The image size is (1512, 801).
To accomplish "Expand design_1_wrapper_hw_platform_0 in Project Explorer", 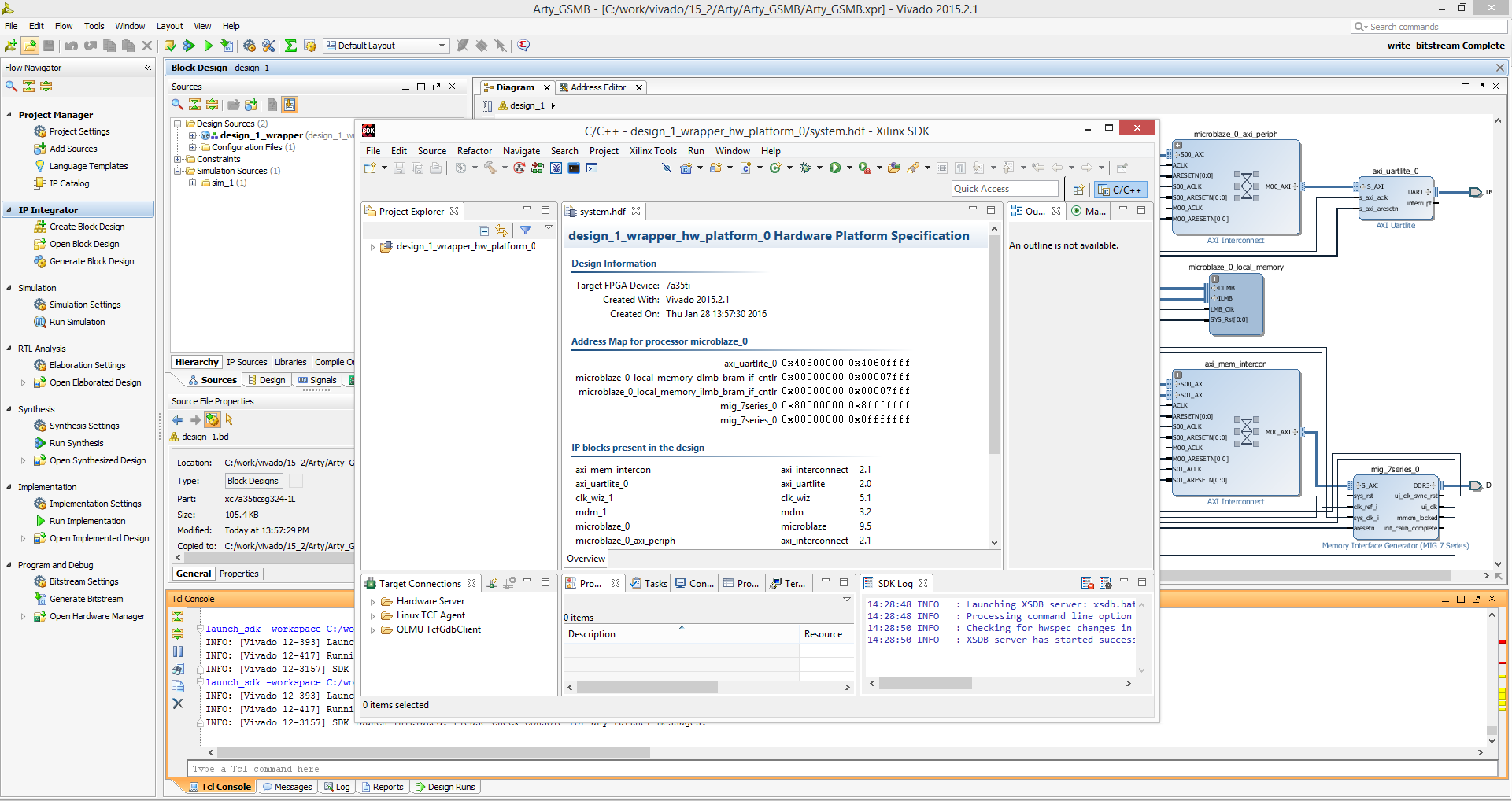I will click(x=373, y=246).
